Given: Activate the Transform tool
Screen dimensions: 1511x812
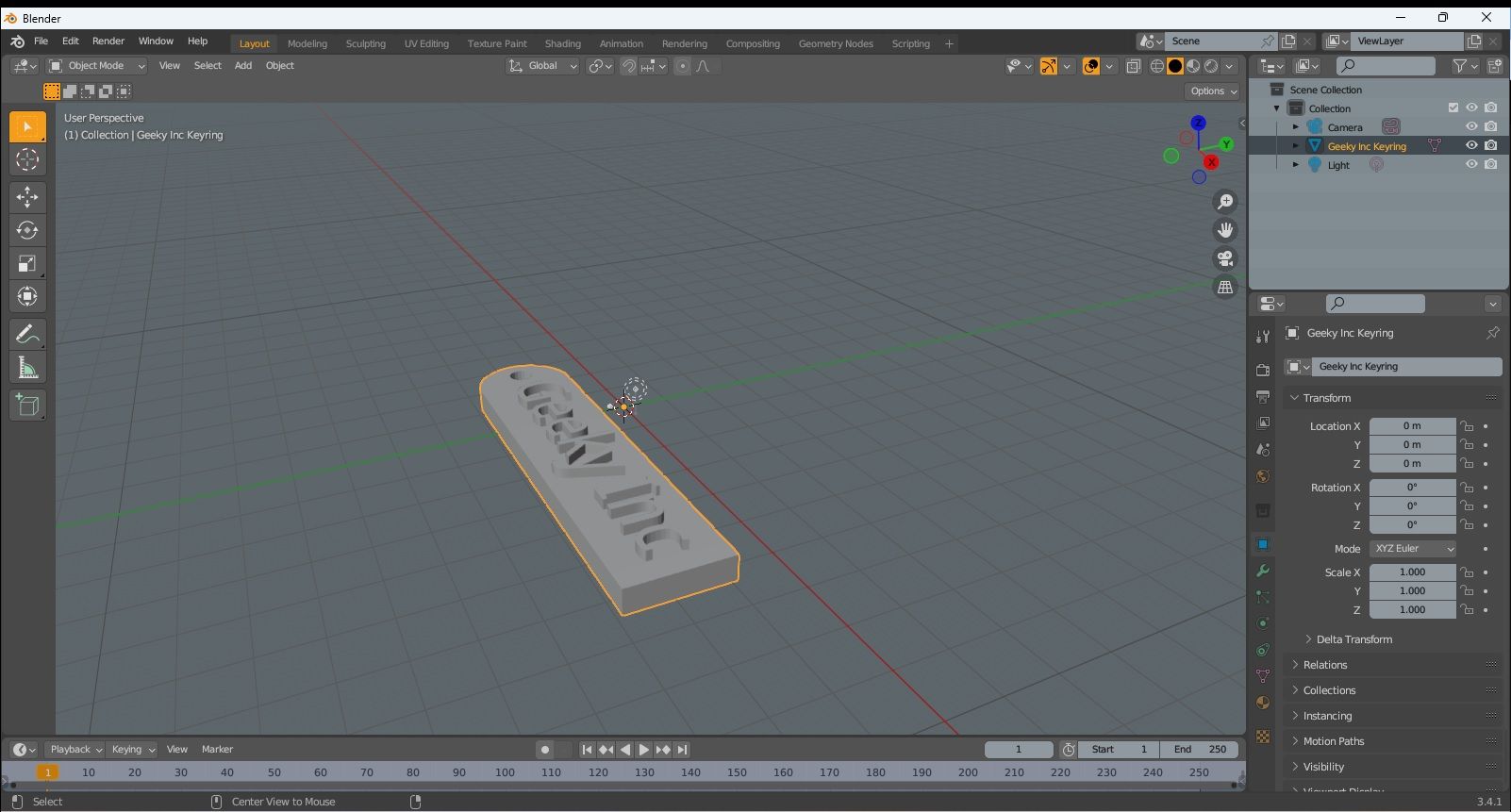Looking at the screenshot, I should tap(27, 297).
